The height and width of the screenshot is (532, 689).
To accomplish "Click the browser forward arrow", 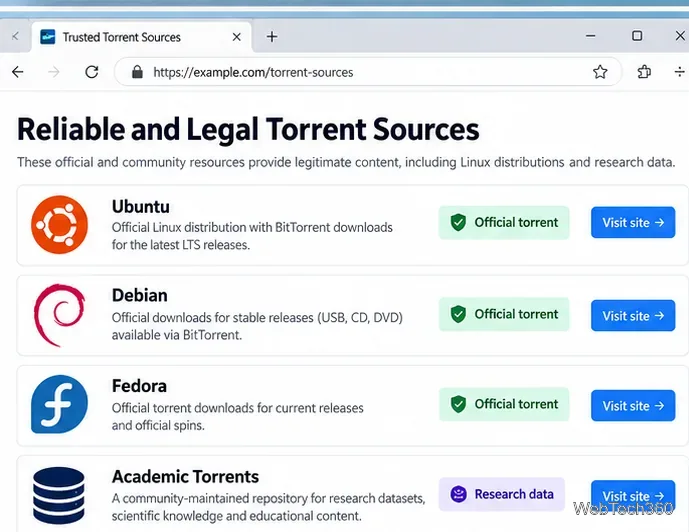I will click(x=54, y=72).
